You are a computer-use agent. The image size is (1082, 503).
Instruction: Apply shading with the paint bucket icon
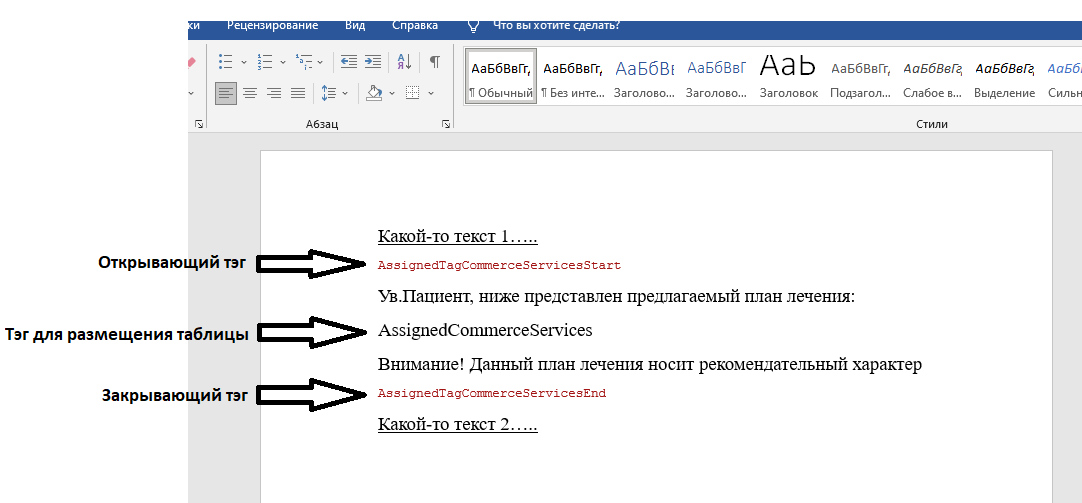(x=374, y=92)
